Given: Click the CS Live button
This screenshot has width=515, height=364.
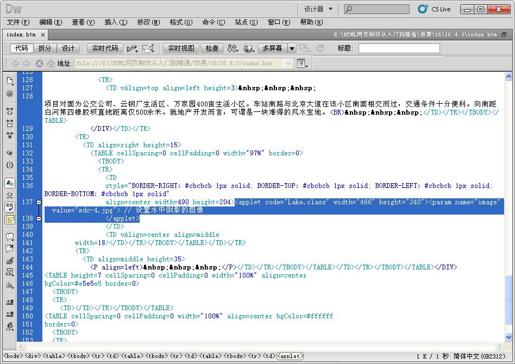Looking at the screenshot, I should [x=434, y=9].
